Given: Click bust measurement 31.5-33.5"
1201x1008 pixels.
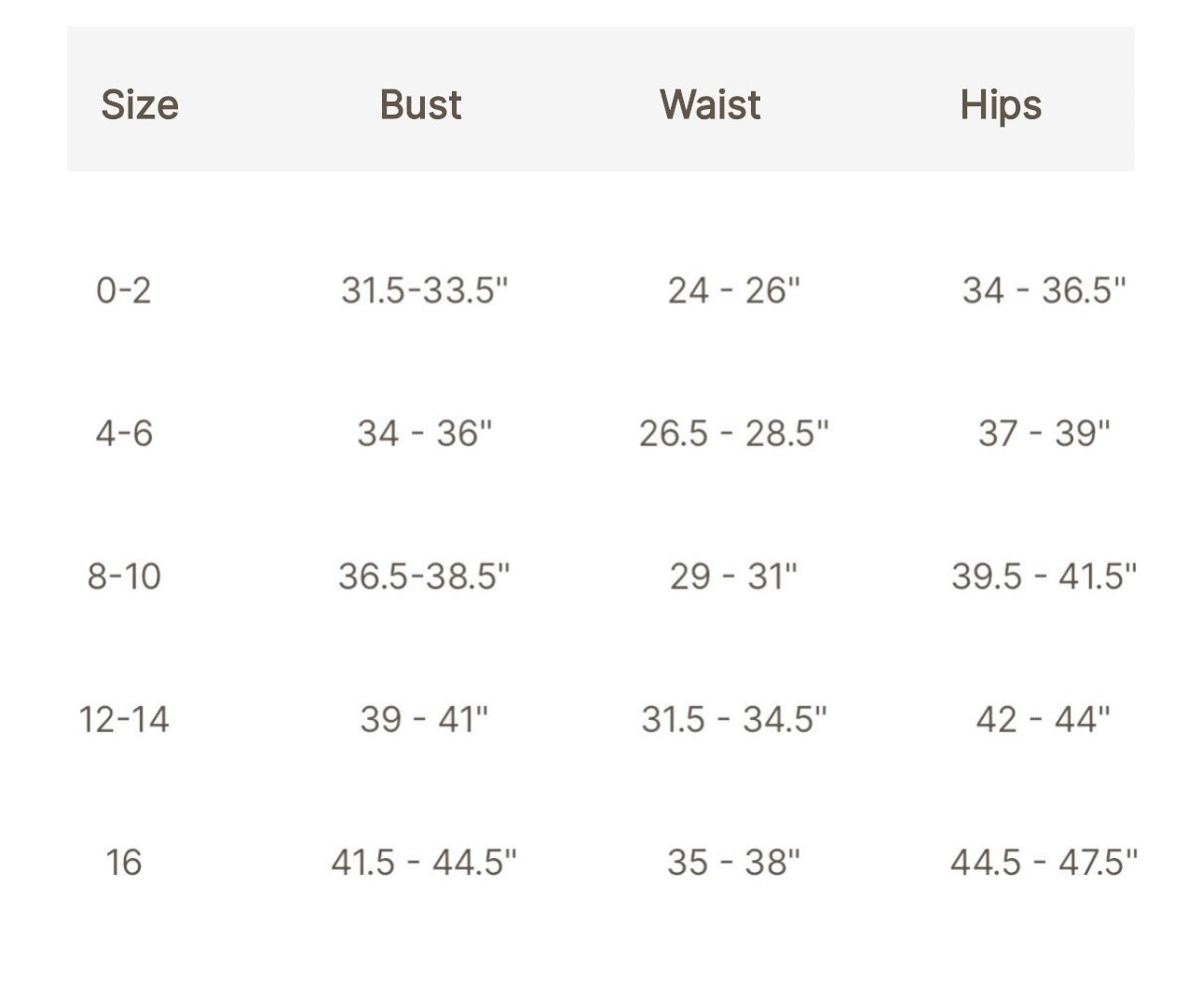Looking at the screenshot, I should [424, 291].
